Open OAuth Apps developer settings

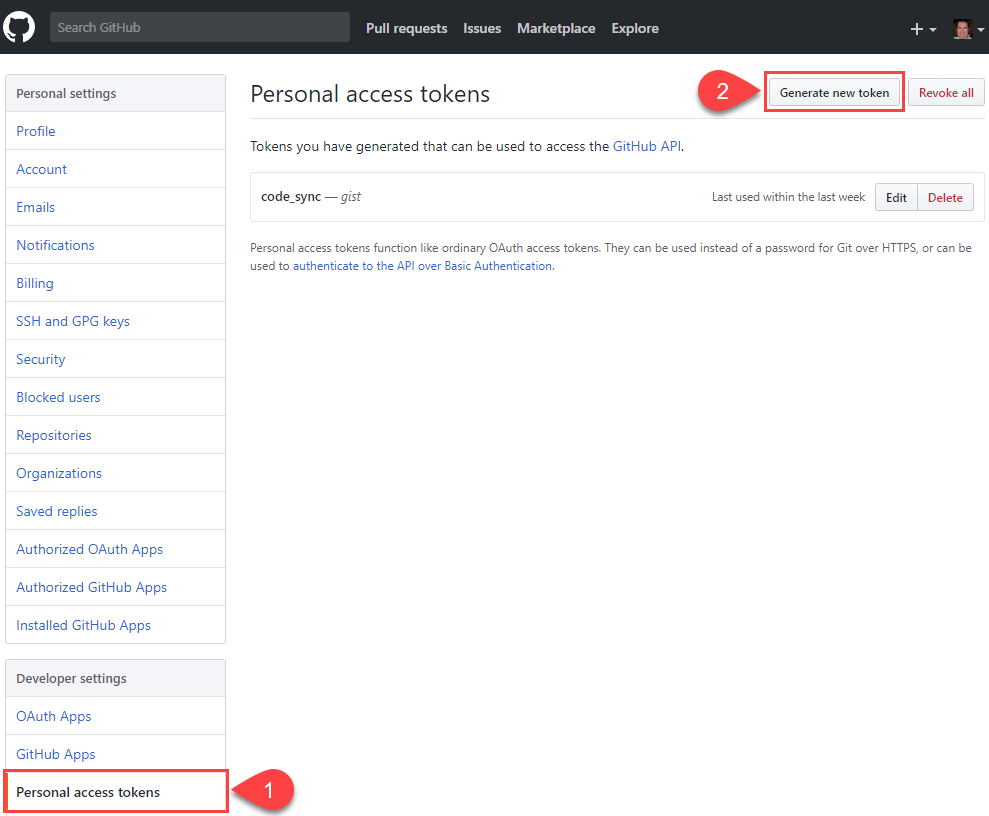click(x=115, y=716)
